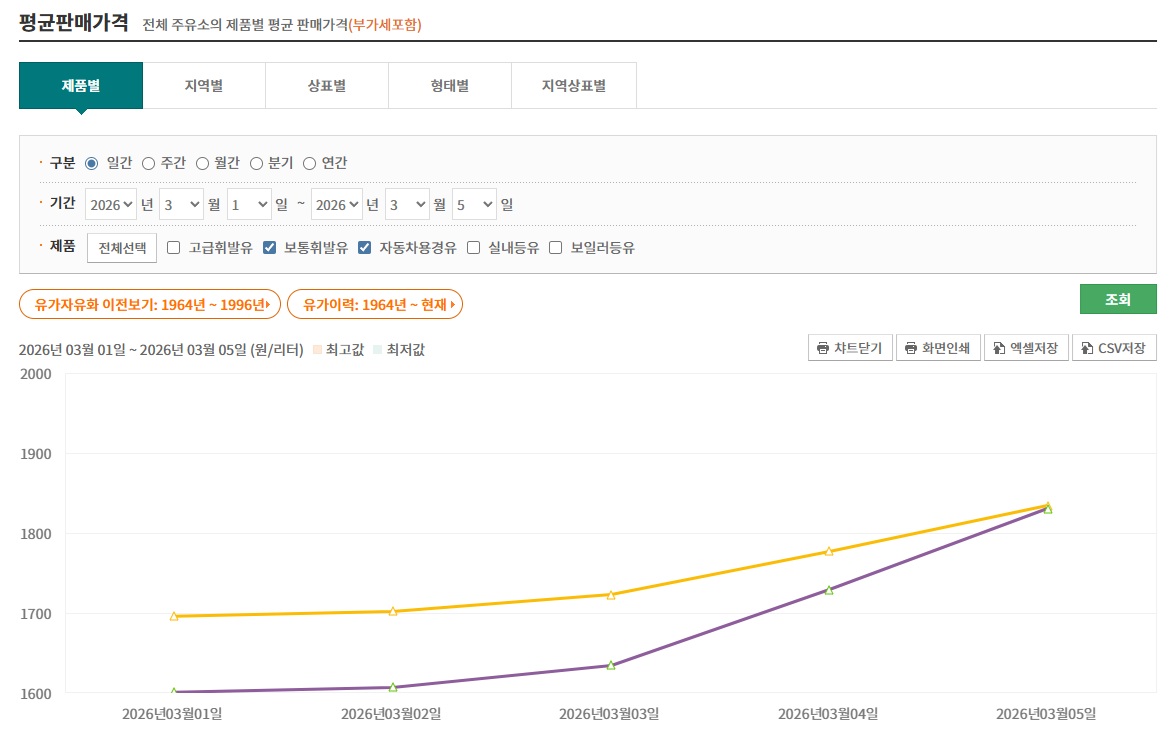Open the 지역별 tab
This screenshot has width=1172, height=730.
point(204,86)
